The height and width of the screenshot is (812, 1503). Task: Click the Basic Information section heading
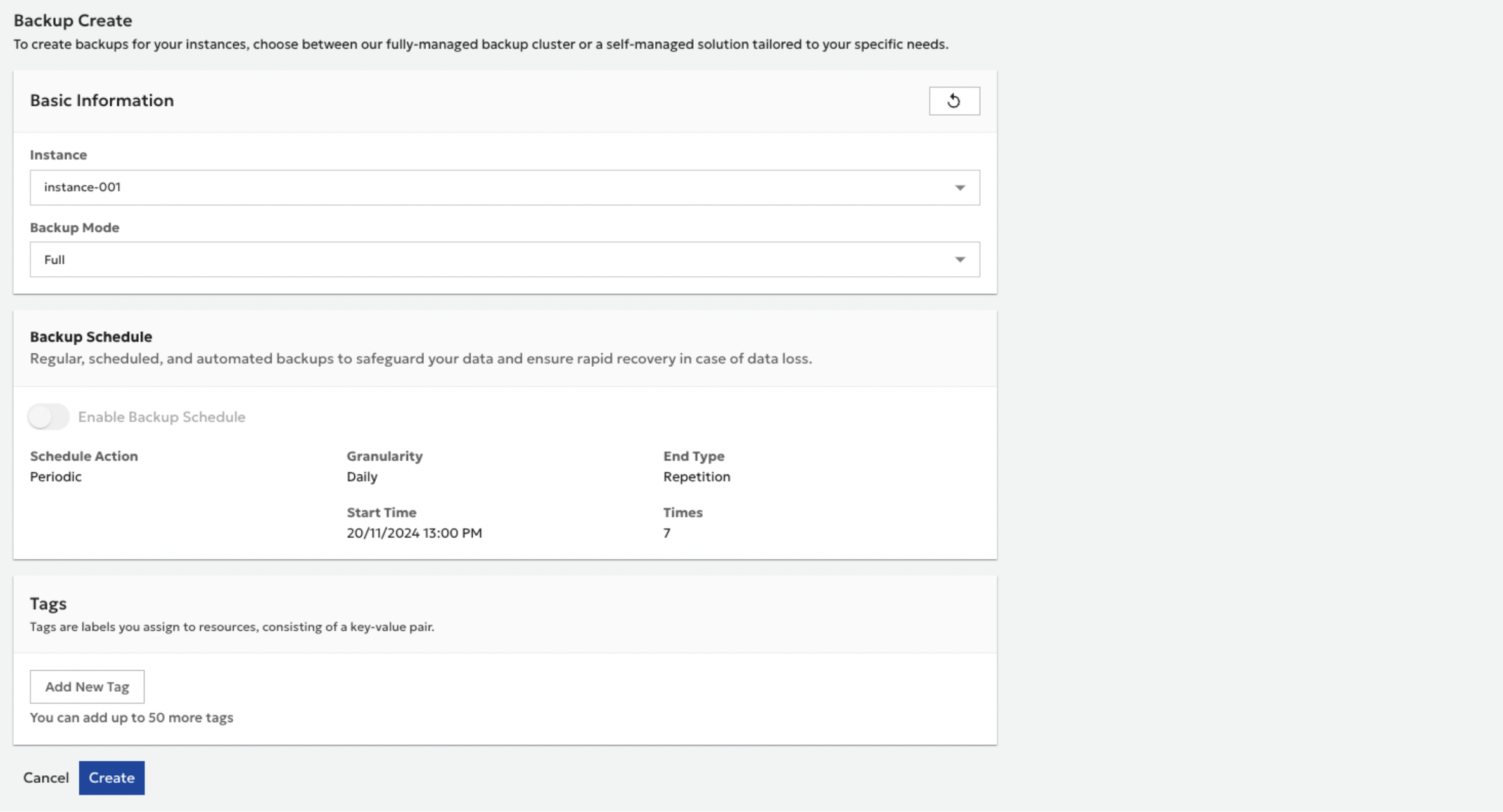[101, 100]
